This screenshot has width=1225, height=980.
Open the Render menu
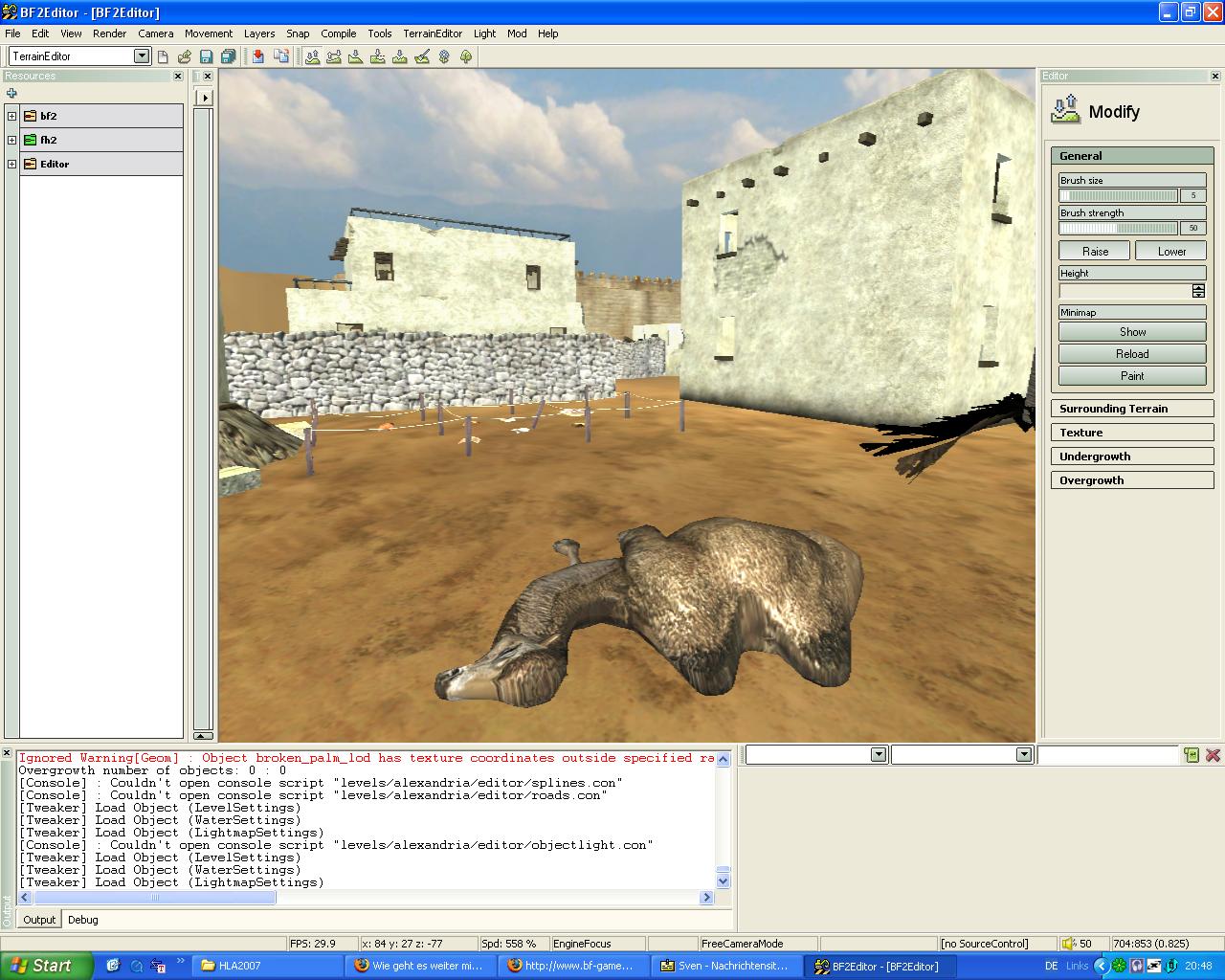(109, 33)
